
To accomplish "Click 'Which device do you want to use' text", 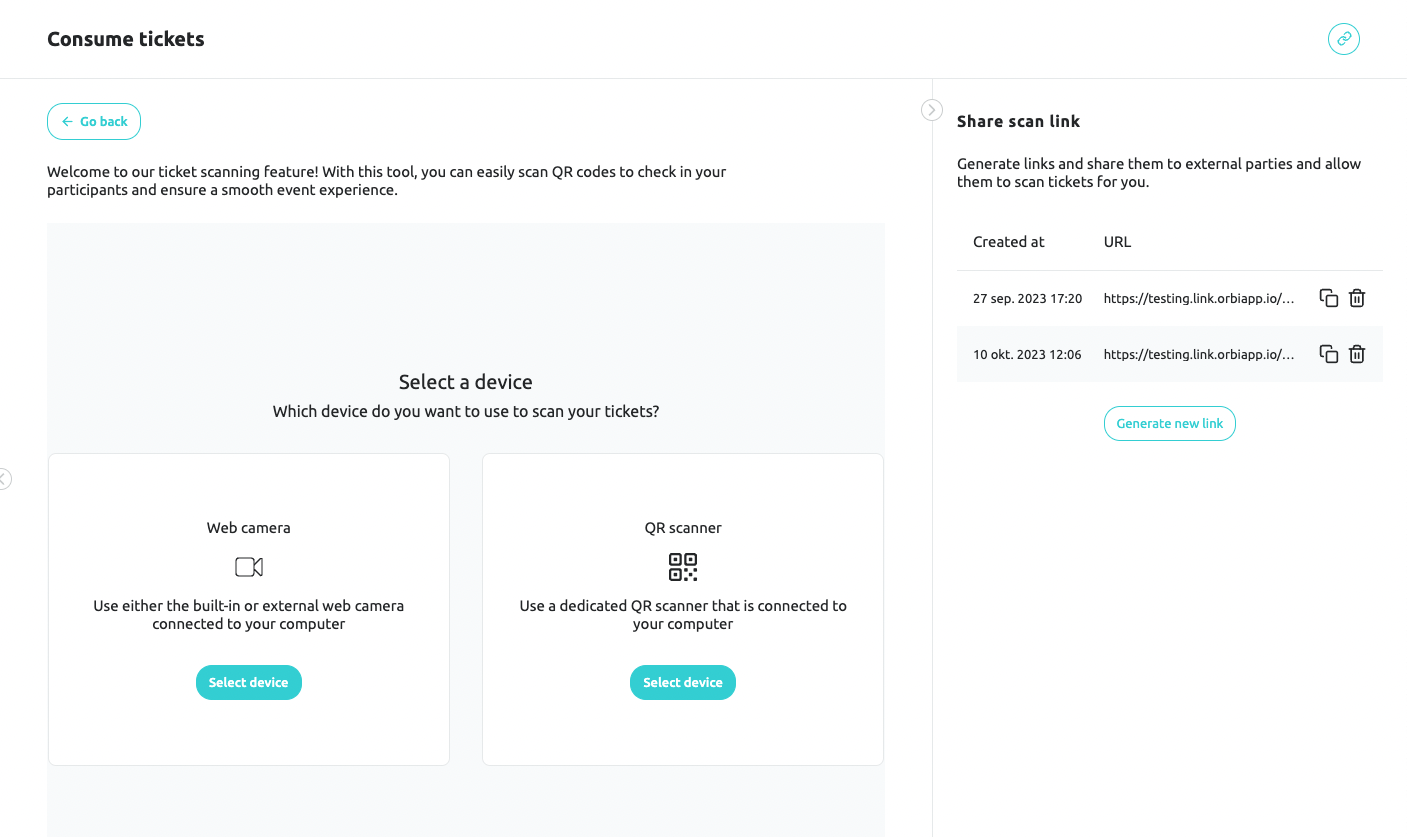I will 466,411.
